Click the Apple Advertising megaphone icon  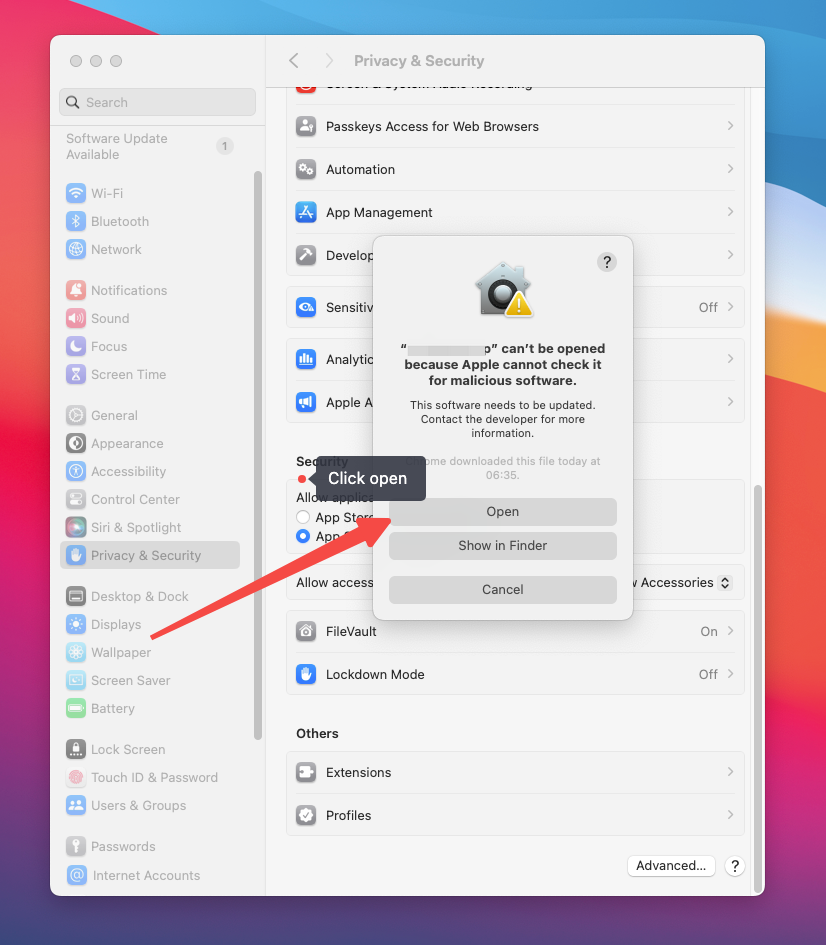tap(306, 402)
